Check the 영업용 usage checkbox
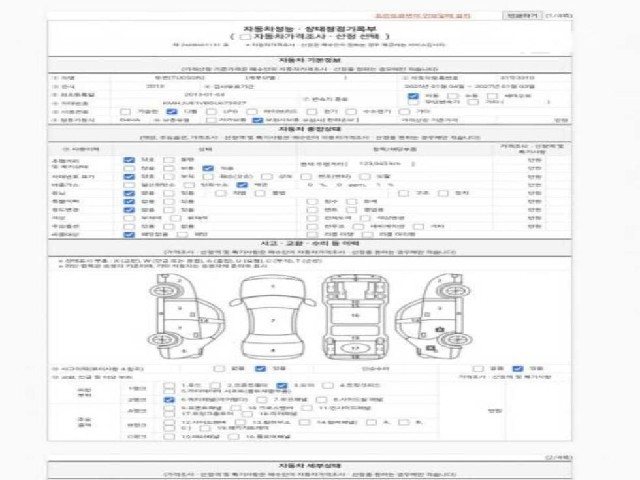This screenshot has height=480, width=640. [x=351, y=210]
